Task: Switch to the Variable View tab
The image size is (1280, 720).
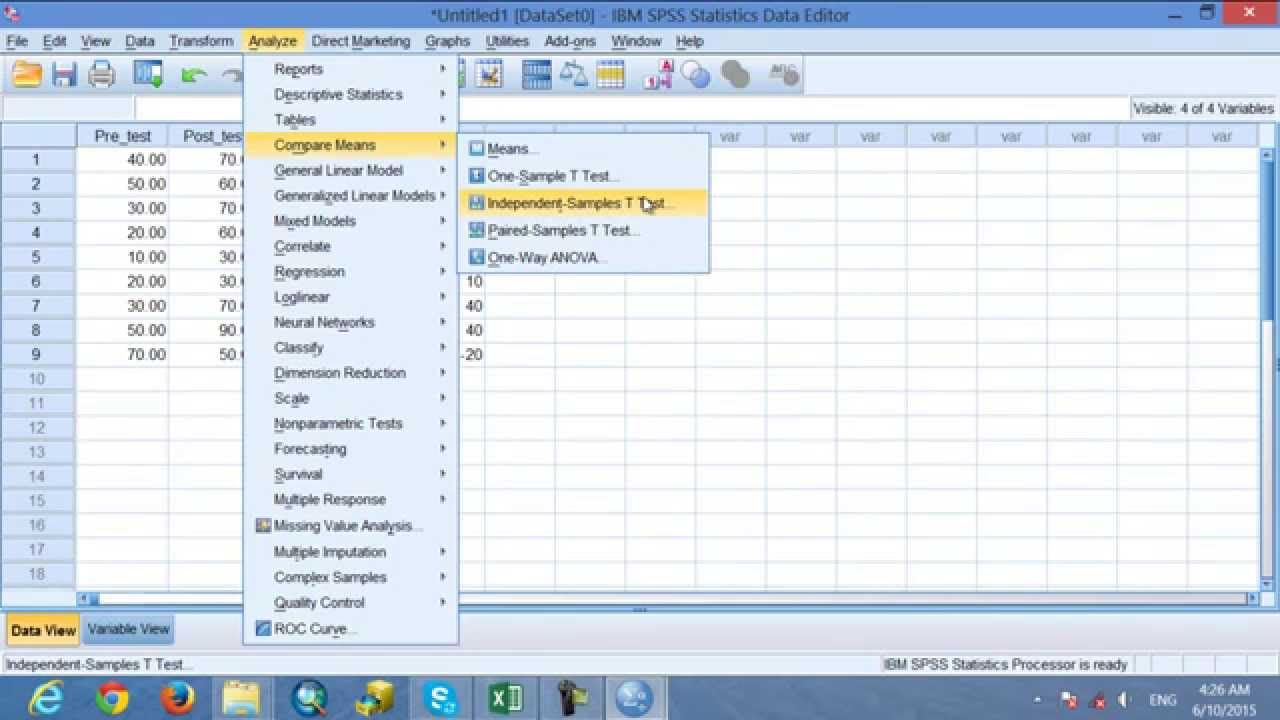Action: (129, 629)
